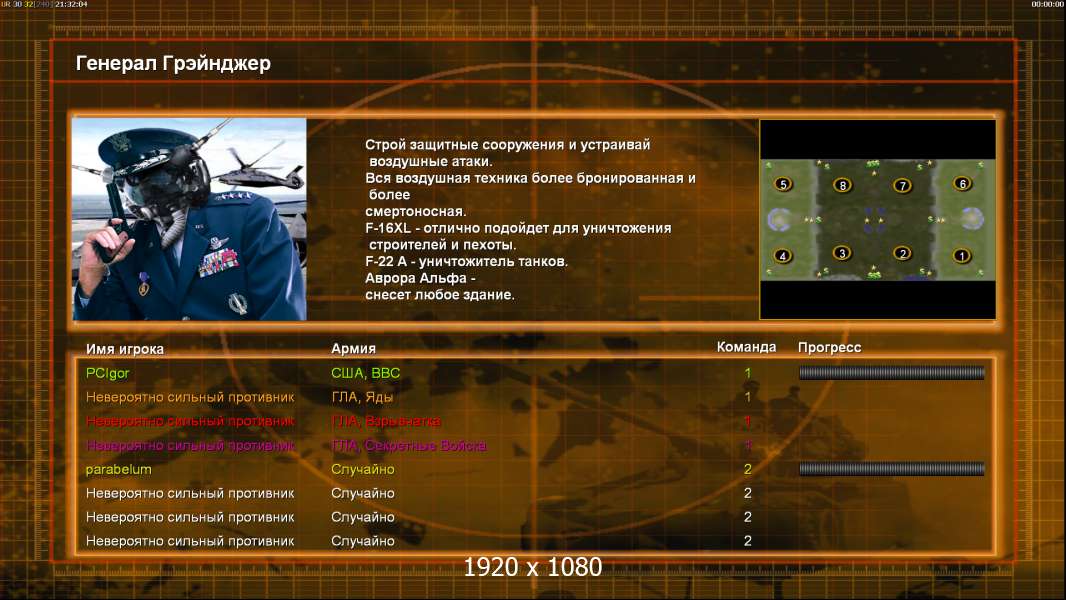Click the purple opponent name beside "Секретные Войска"
Image resolution: width=1066 pixels, height=600 pixels.
(x=190, y=445)
